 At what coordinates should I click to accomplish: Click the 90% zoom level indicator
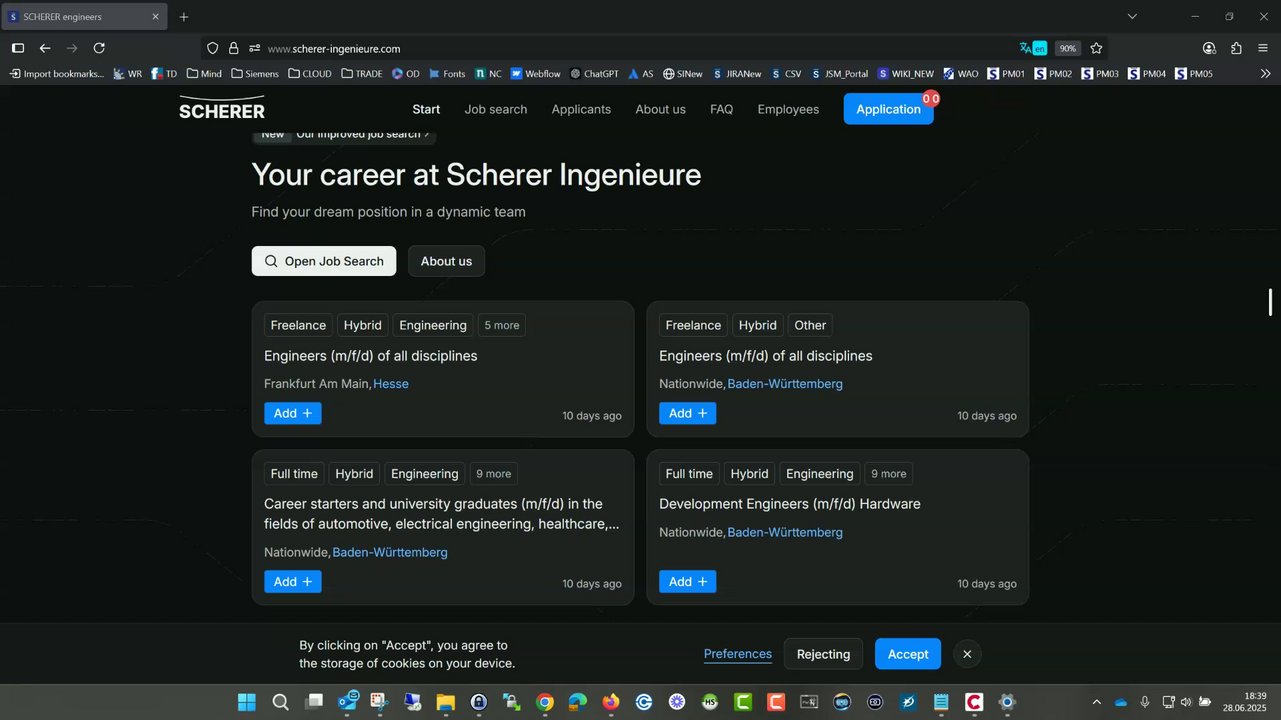click(x=1068, y=48)
